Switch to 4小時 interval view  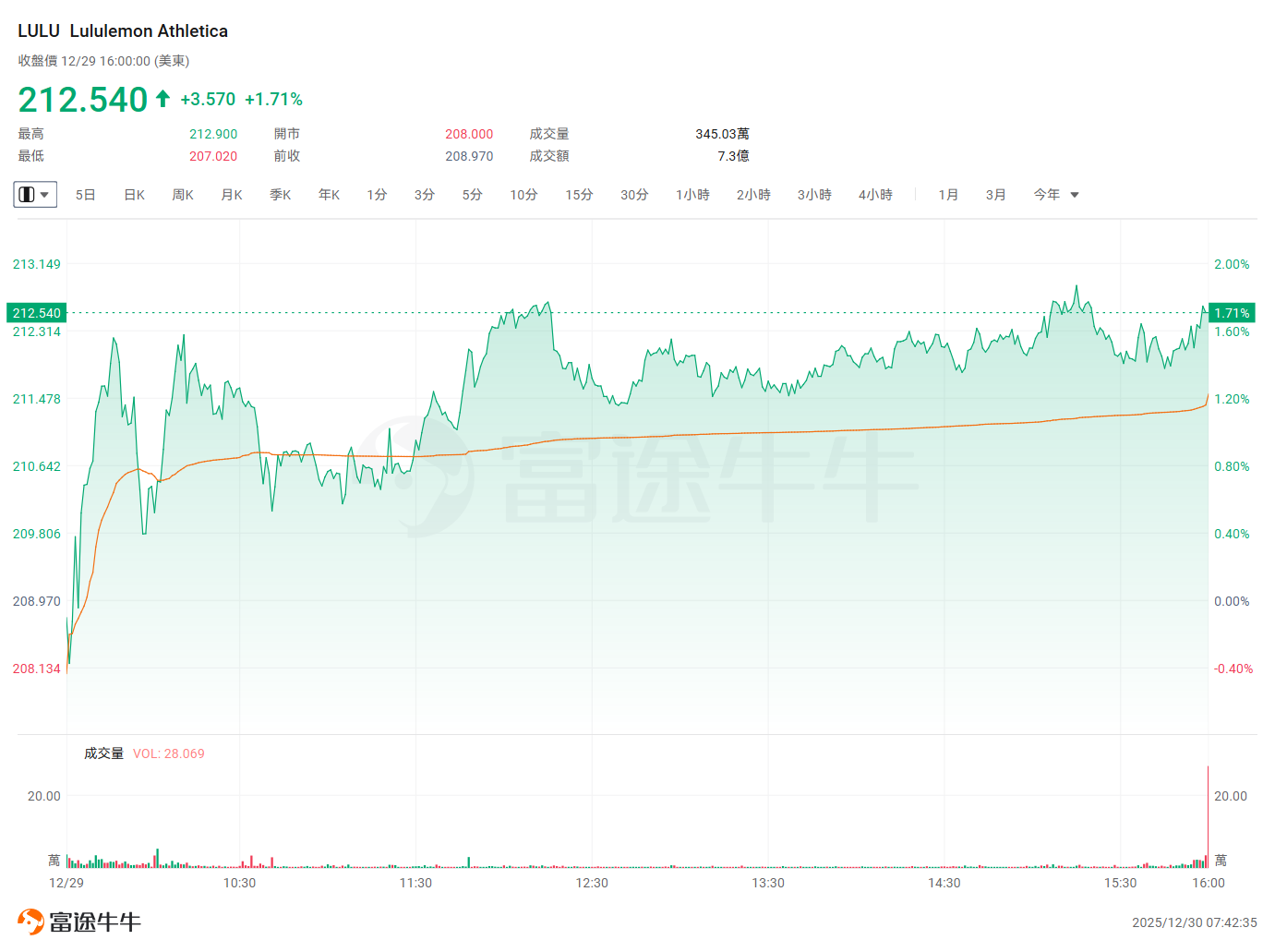point(875,195)
